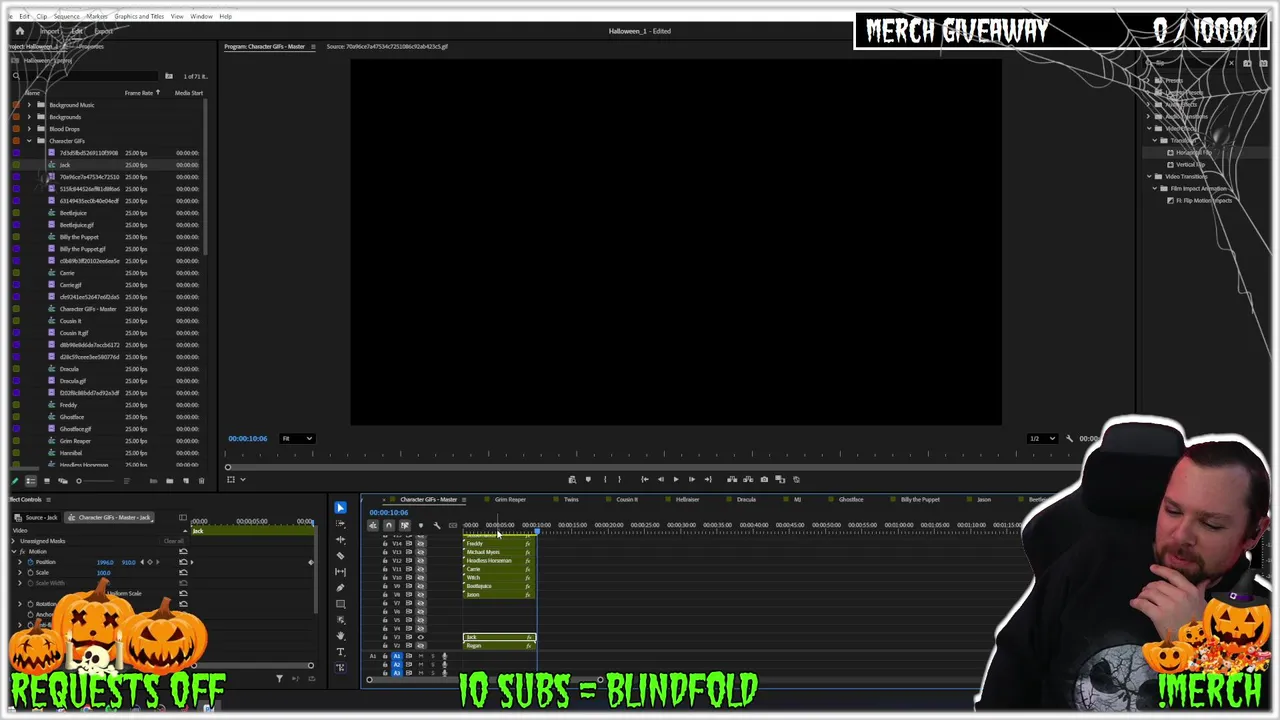Select the Beetlejuice.gif item in Project panel

point(77,225)
